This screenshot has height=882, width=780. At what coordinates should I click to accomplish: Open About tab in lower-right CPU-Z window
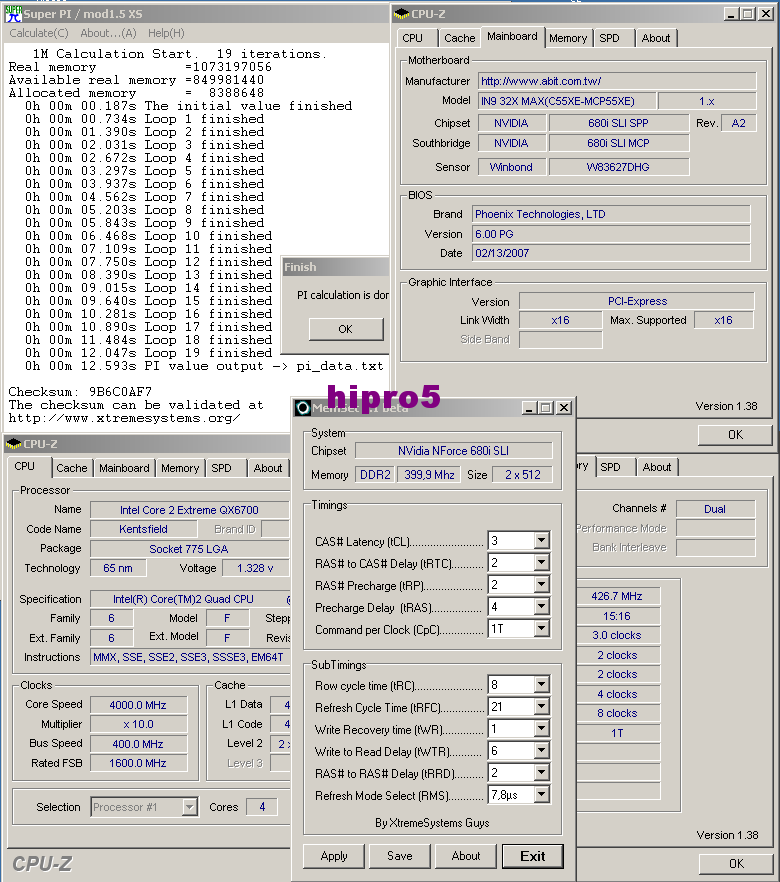point(657,467)
